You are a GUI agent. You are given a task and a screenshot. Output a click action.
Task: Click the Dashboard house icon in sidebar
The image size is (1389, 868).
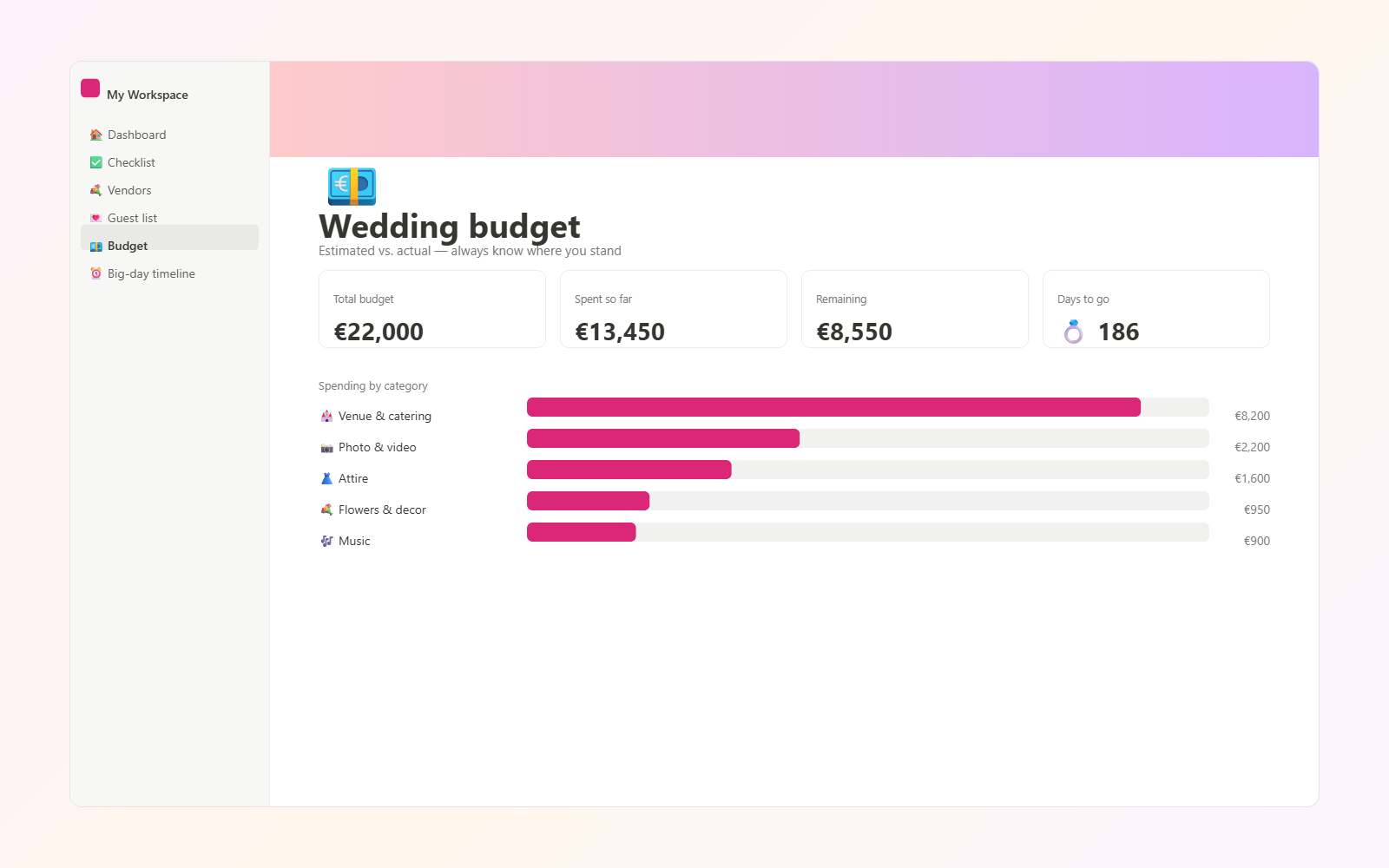point(96,135)
